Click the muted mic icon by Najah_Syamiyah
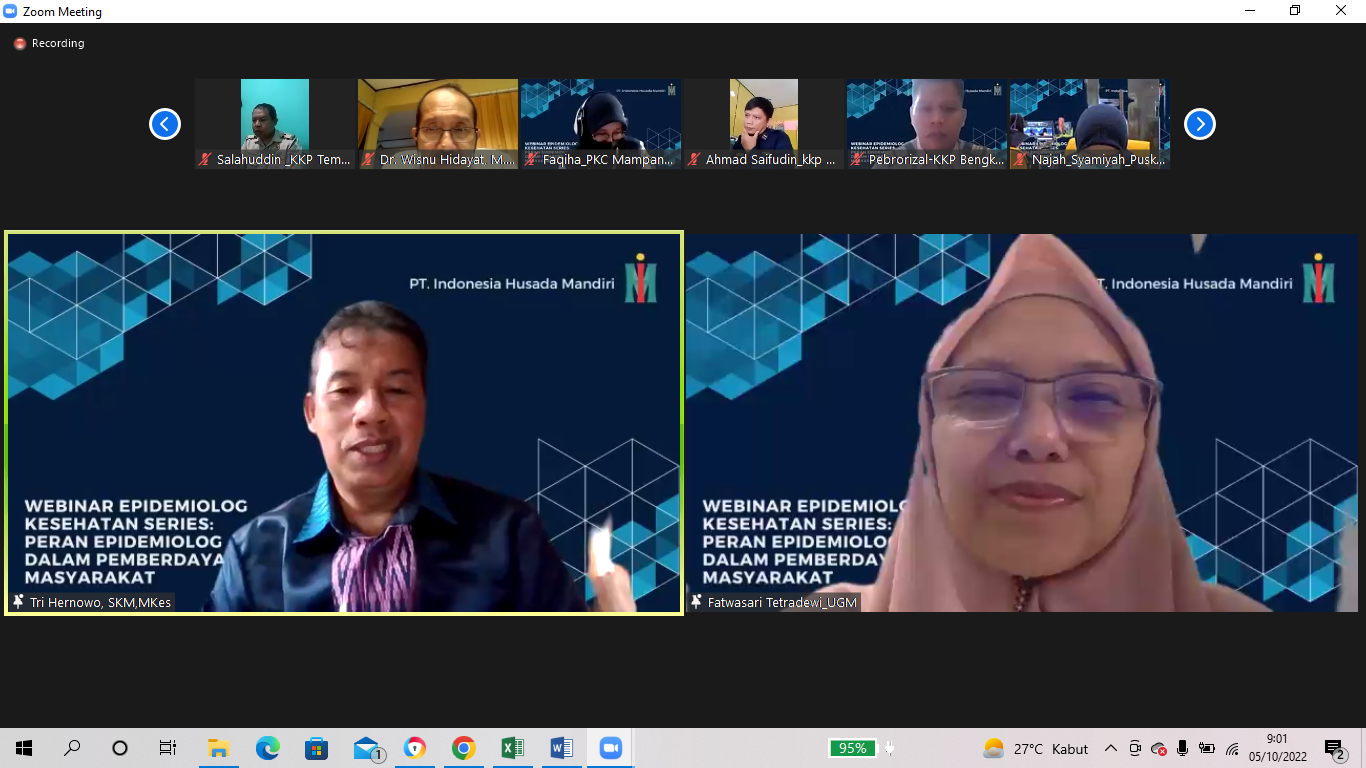 coord(1020,160)
